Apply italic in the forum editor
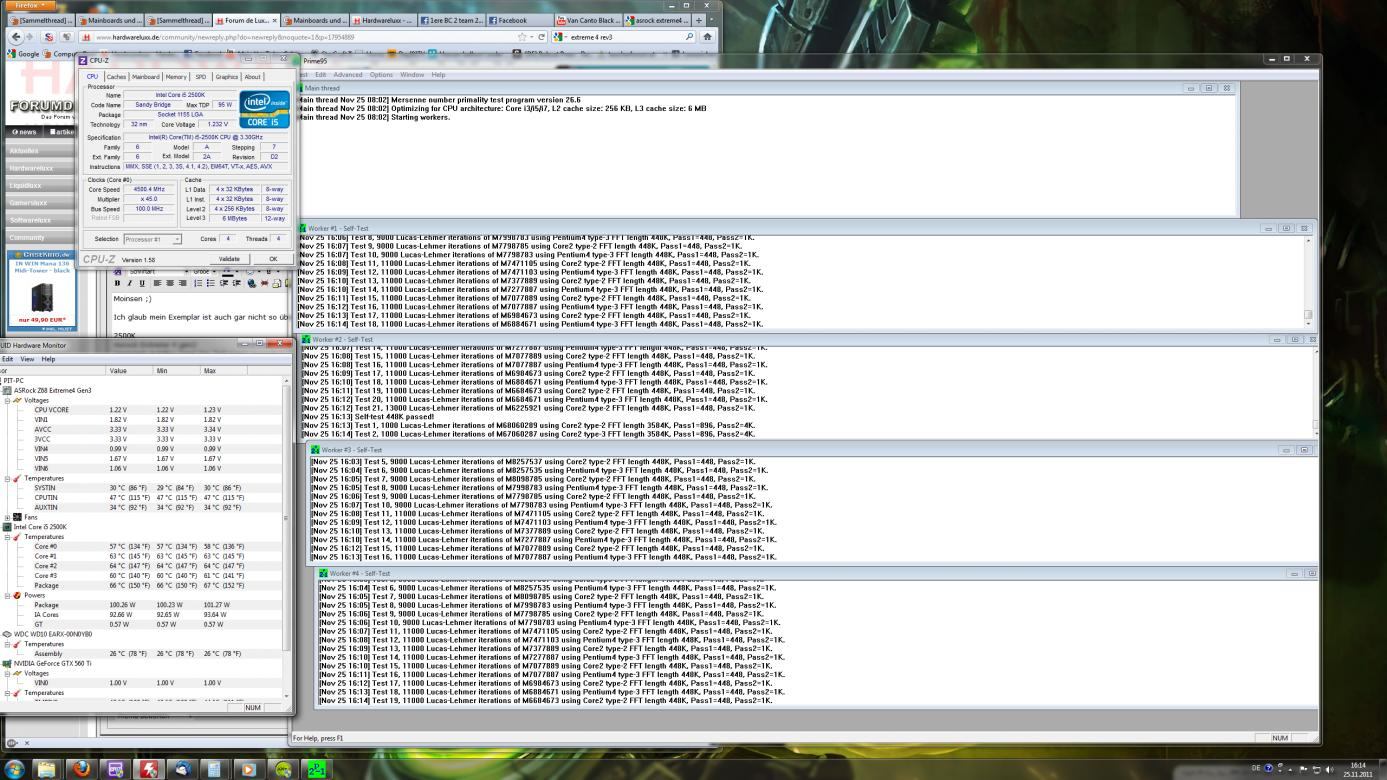1387x780 pixels. coord(130,283)
